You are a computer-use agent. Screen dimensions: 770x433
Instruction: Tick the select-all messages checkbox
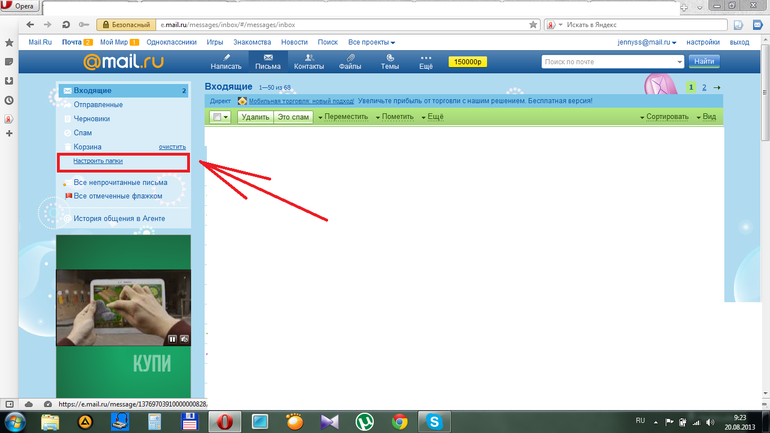217,117
